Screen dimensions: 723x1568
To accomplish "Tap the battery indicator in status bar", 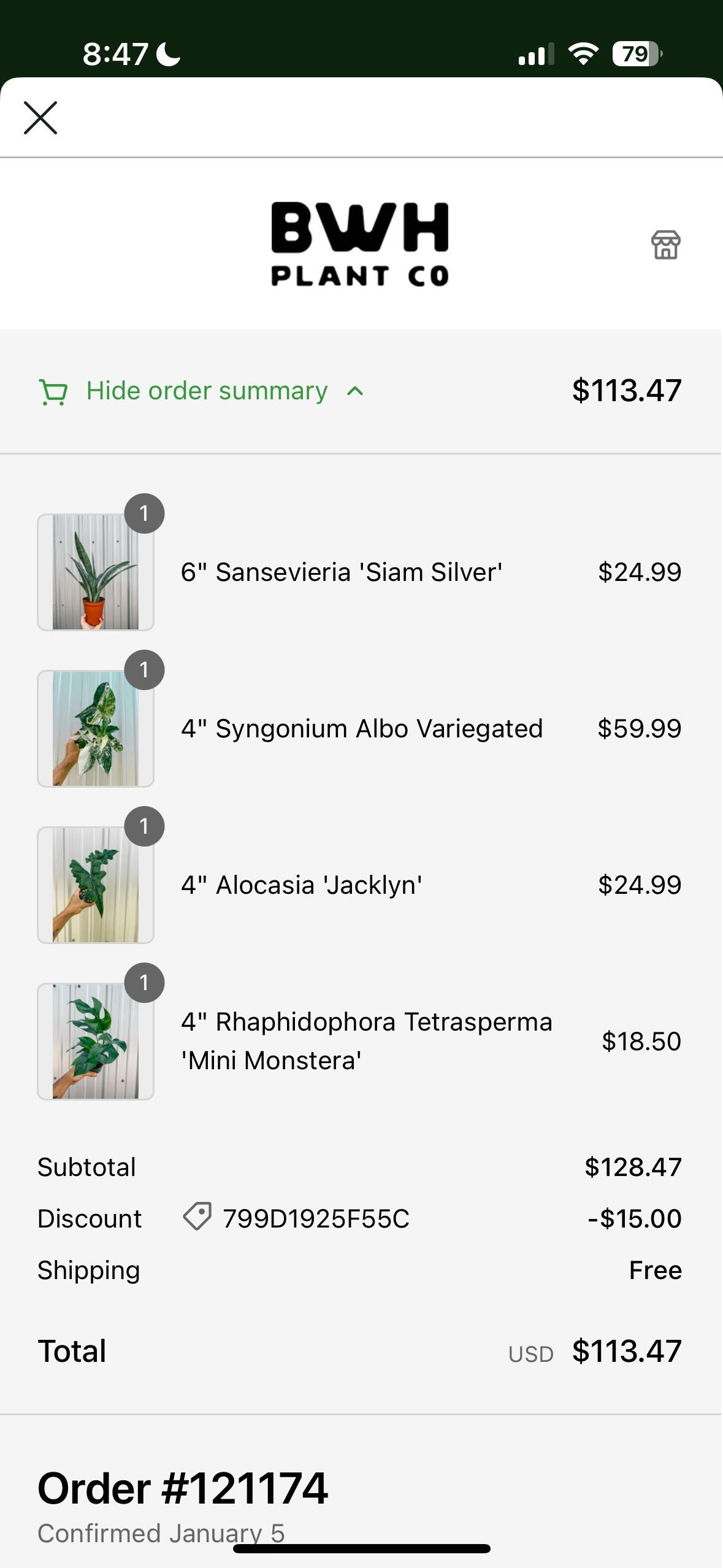I will (637, 54).
